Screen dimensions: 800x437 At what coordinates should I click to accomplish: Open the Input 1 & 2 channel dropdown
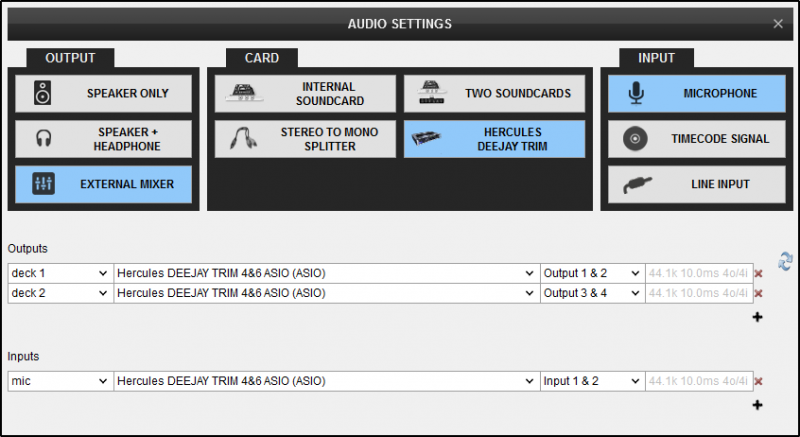(592, 381)
